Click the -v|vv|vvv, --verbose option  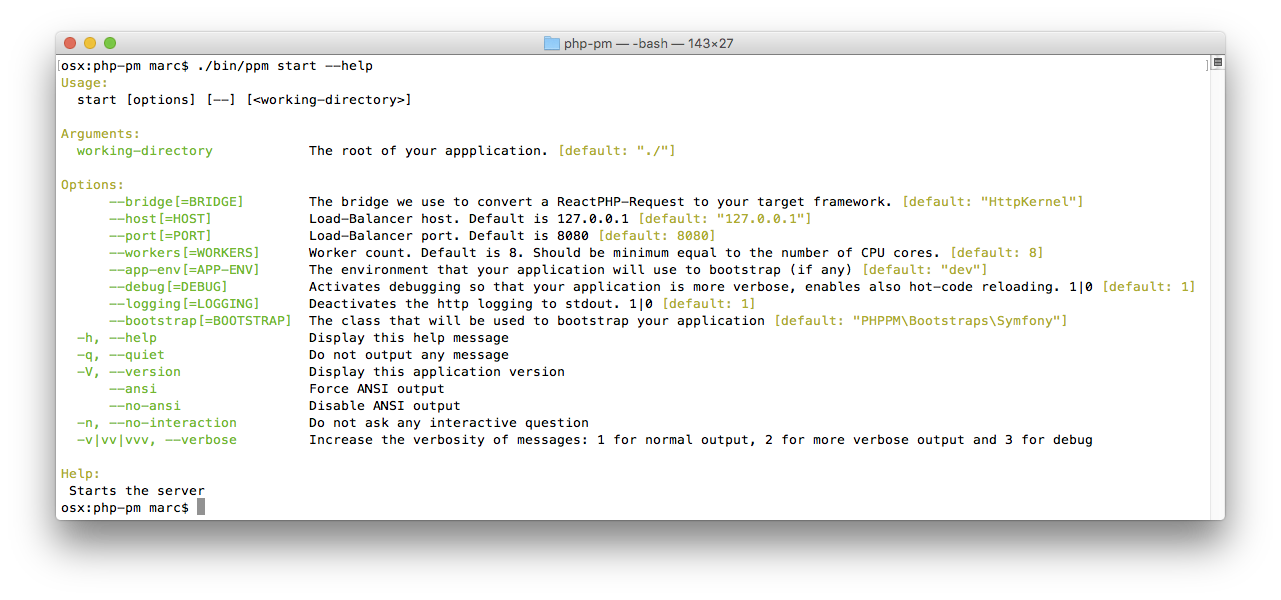pyautogui.click(x=157, y=439)
